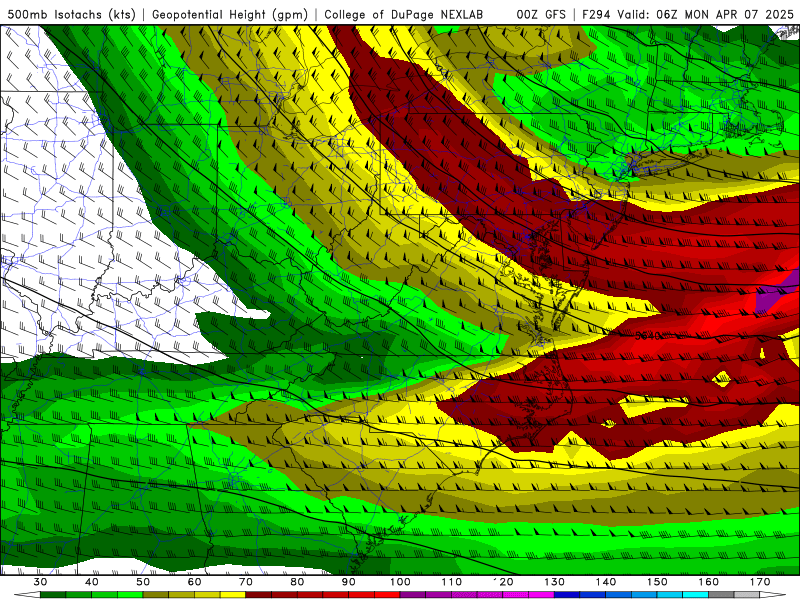Image resolution: width=800 pixels, height=600 pixels.
Task: Click the 'College of DuPage NEXLAB' label
Action: pyautogui.click(x=404, y=15)
